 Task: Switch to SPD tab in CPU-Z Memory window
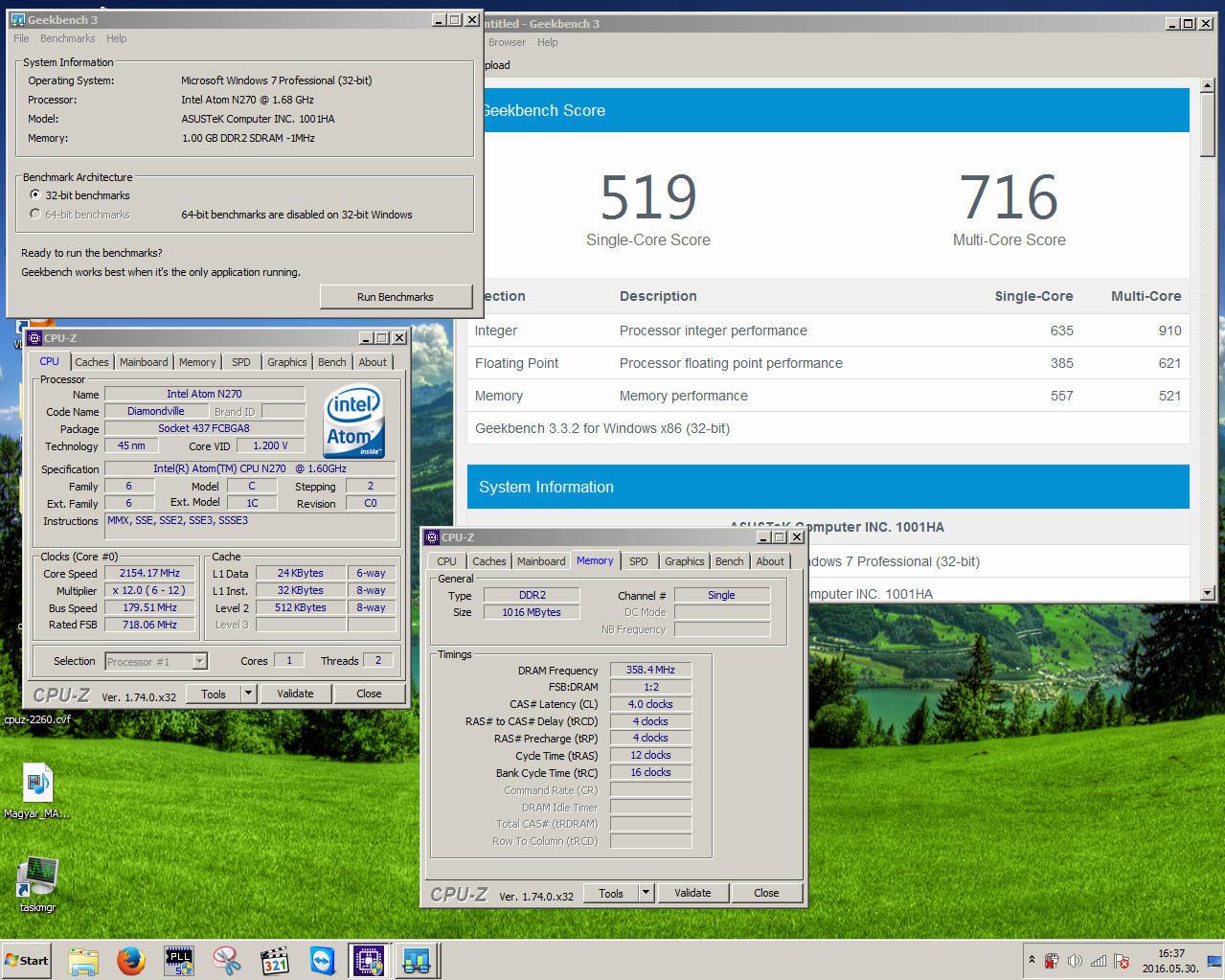pyautogui.click(x=639, y=561)
